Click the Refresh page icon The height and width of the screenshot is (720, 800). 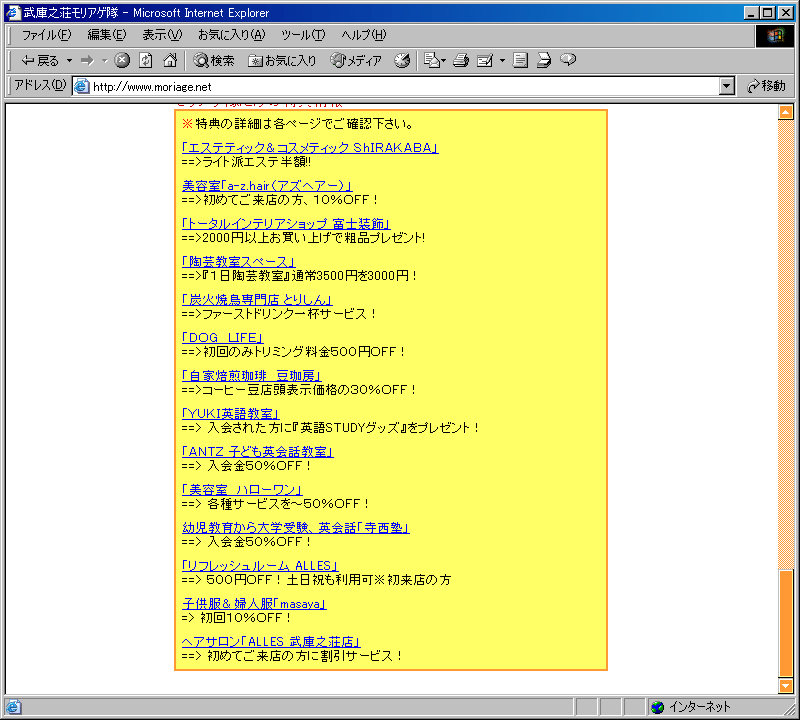146,61
